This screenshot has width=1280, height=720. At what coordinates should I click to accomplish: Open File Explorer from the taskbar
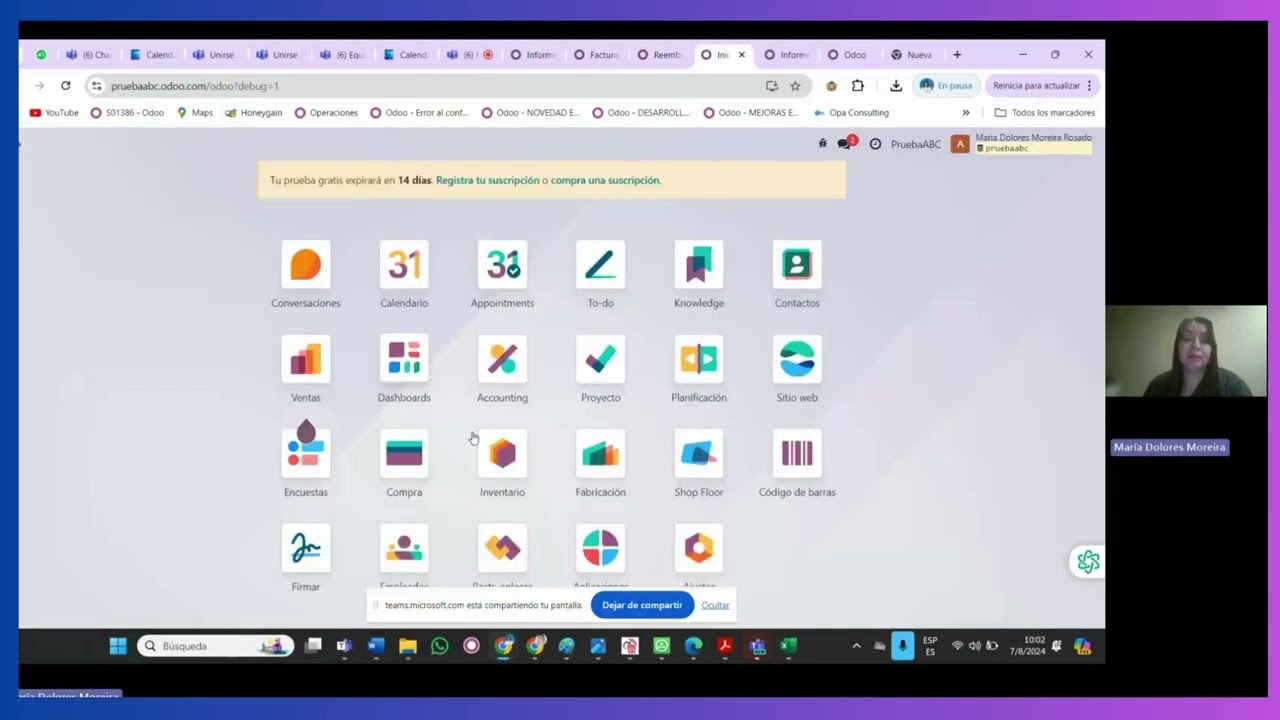[x=407, y=646]
